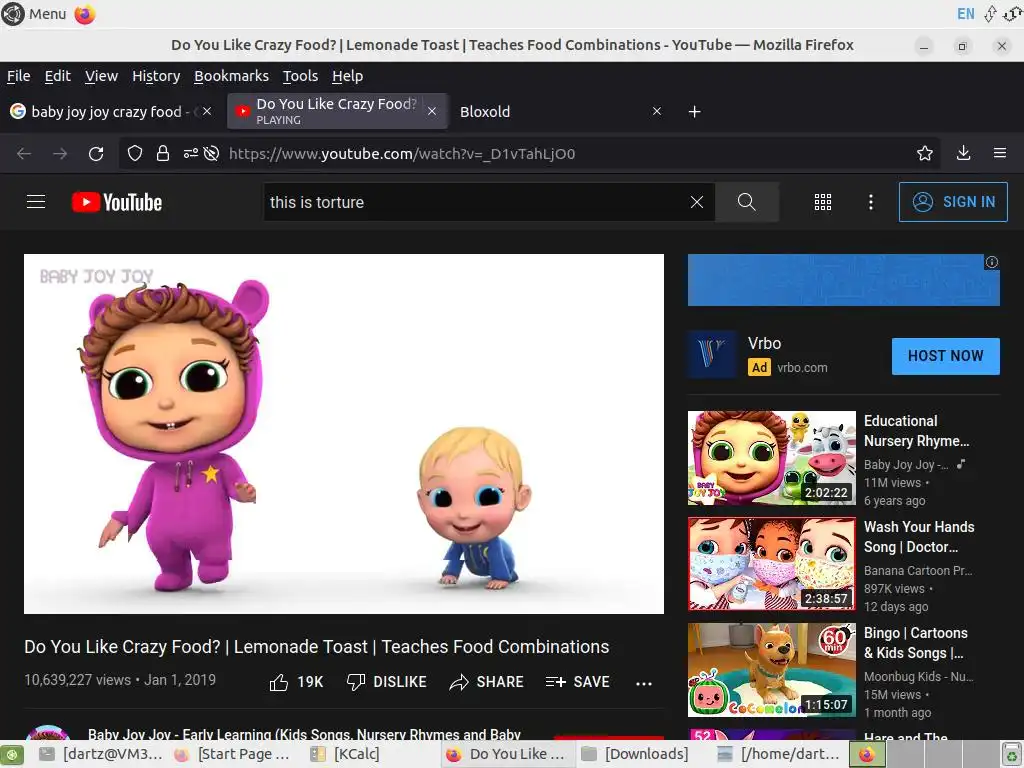The height and width of the screenshot is (768, 1024).
Task: Go back with Firefox back arrow
Action: 24,153
